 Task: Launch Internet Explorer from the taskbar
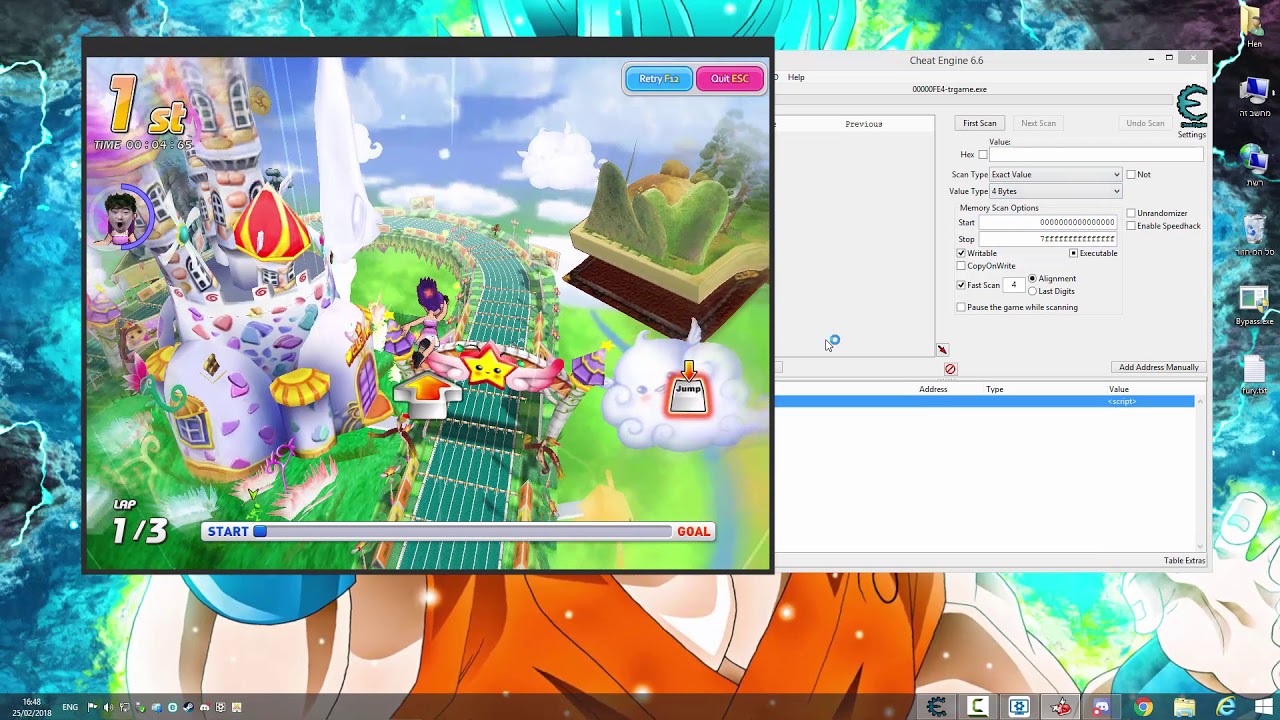point(1225,707)
